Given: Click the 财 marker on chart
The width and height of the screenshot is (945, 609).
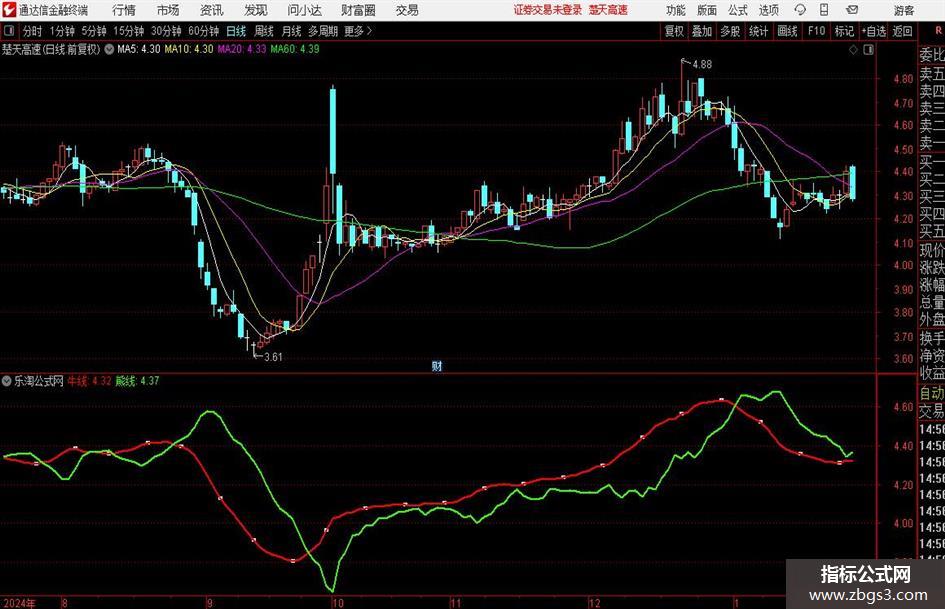Looking at the screenshot, I should pos(437,365).
